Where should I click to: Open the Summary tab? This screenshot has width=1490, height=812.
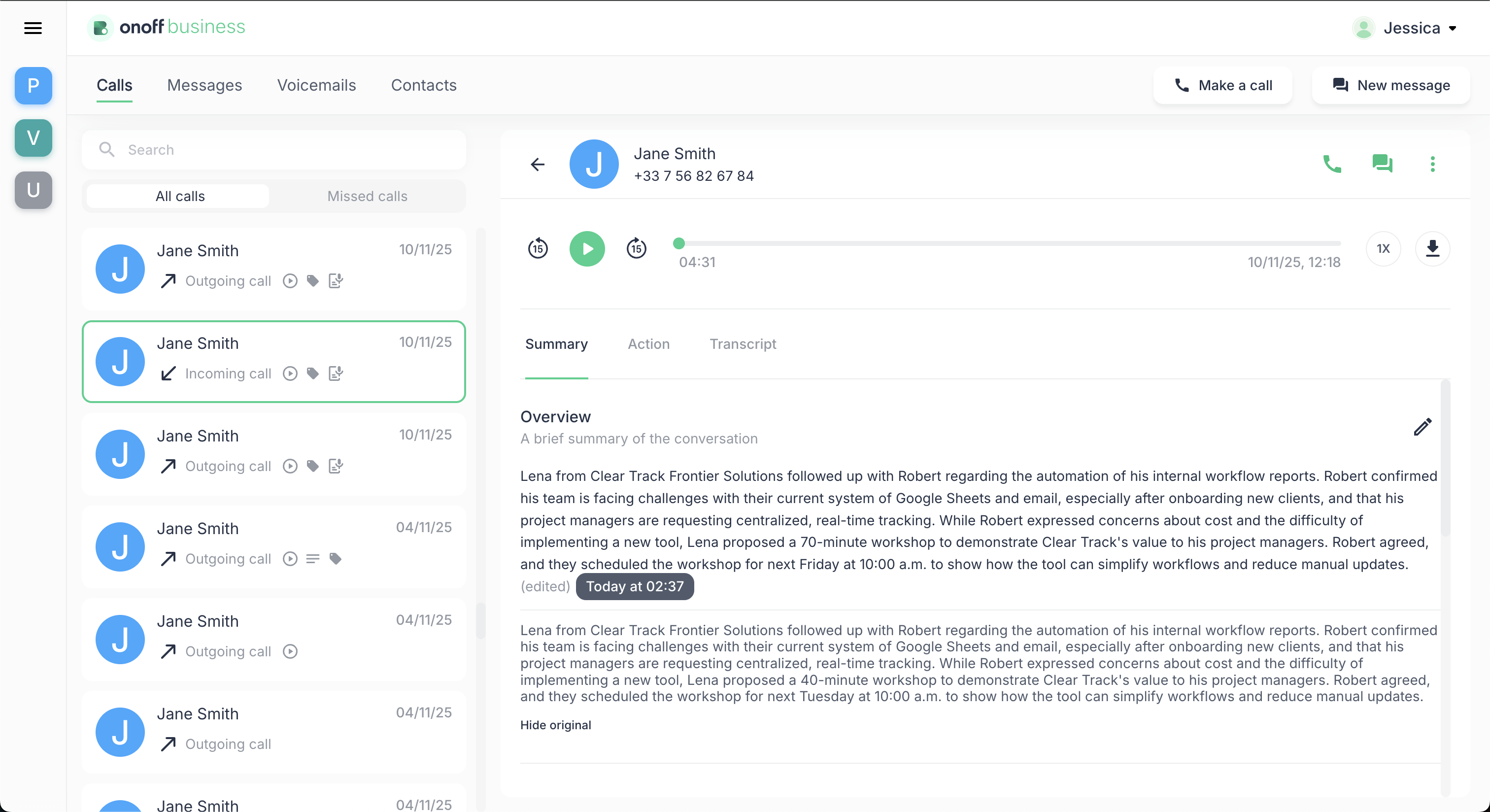point(556,344)
